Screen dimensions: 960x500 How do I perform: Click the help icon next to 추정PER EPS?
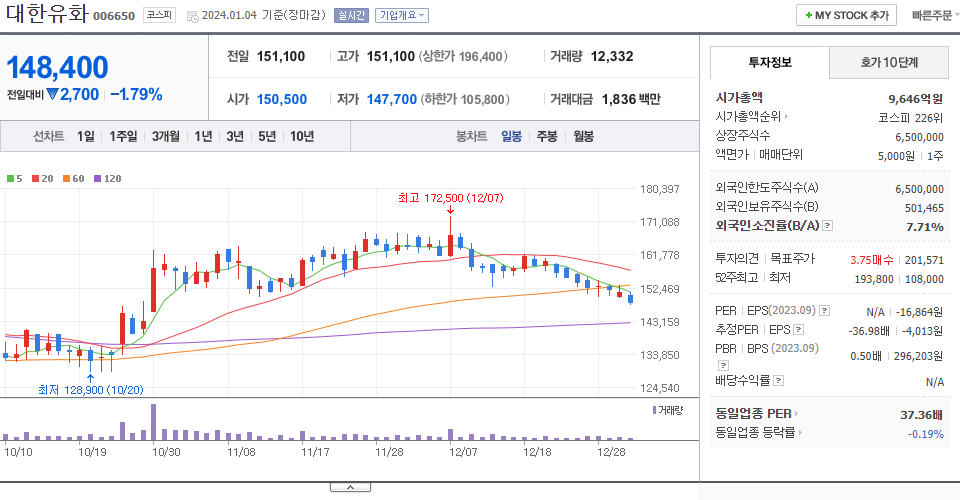click(x=798, y=330)
